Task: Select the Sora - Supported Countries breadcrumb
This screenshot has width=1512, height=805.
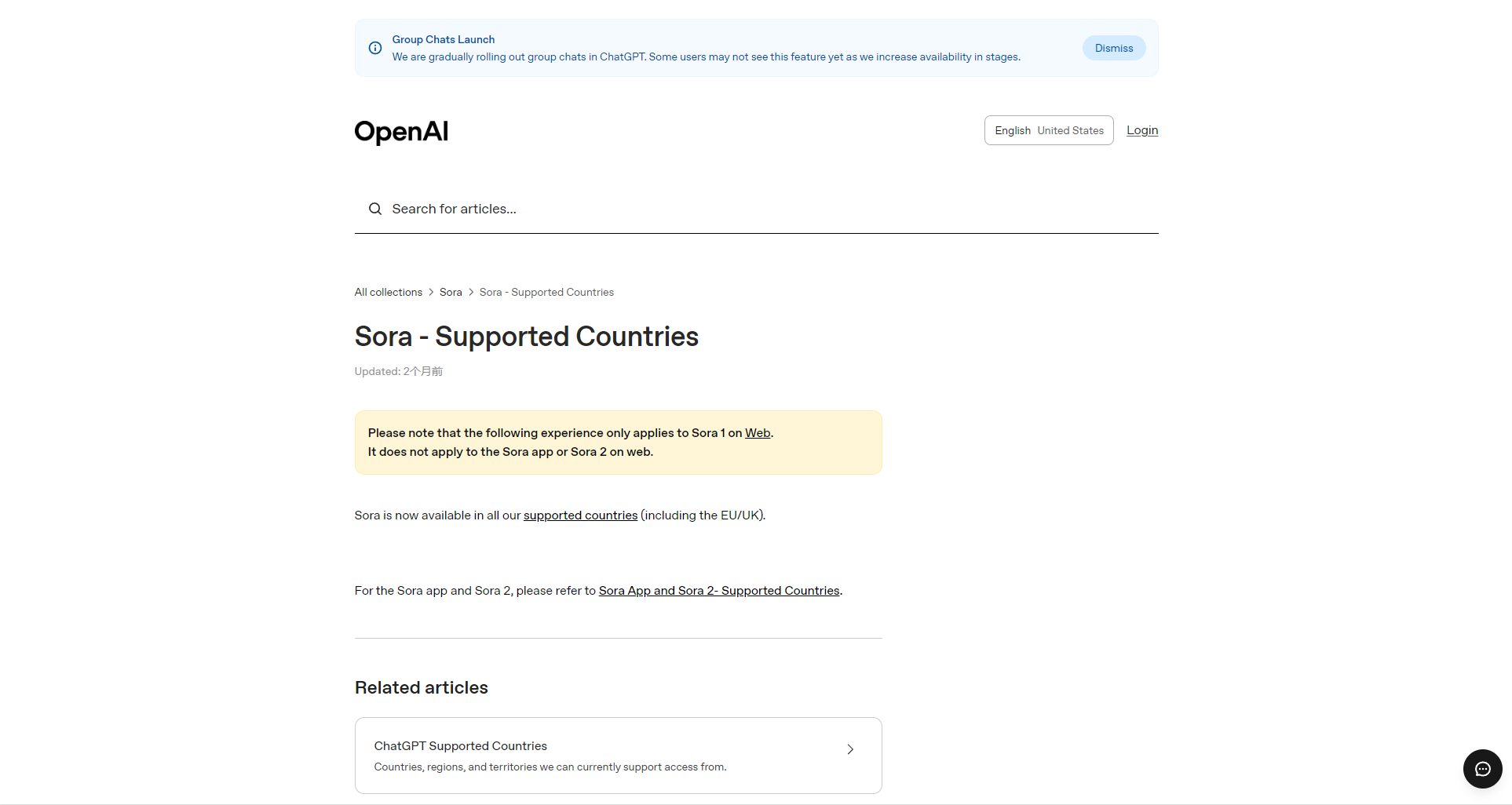Action: coord(546,292)
